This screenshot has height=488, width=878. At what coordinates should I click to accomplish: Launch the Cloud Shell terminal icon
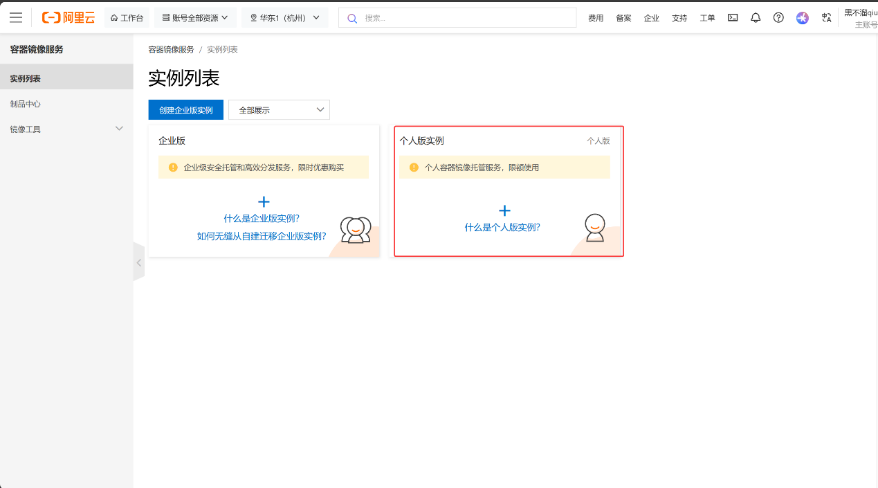(733, 18)
